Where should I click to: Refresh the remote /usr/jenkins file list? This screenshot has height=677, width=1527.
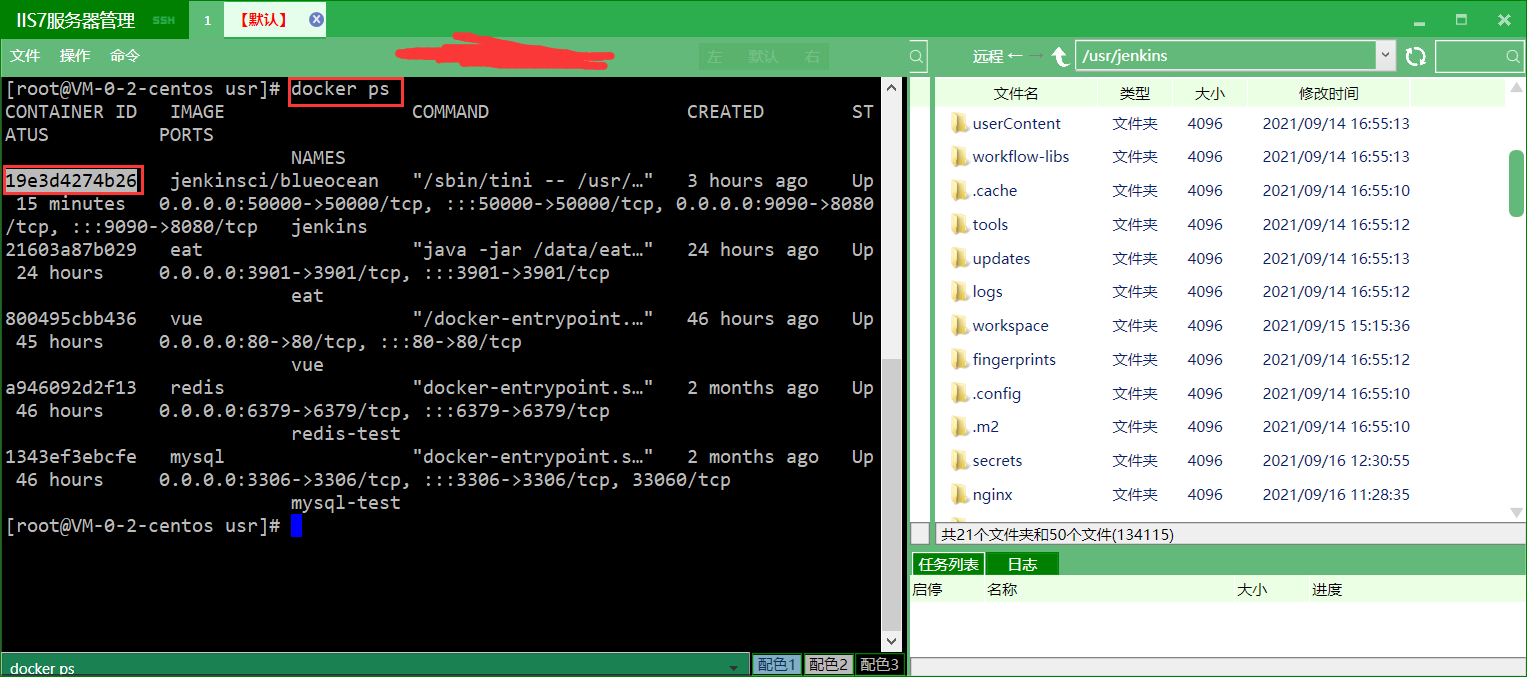(x=1415, y=56)
